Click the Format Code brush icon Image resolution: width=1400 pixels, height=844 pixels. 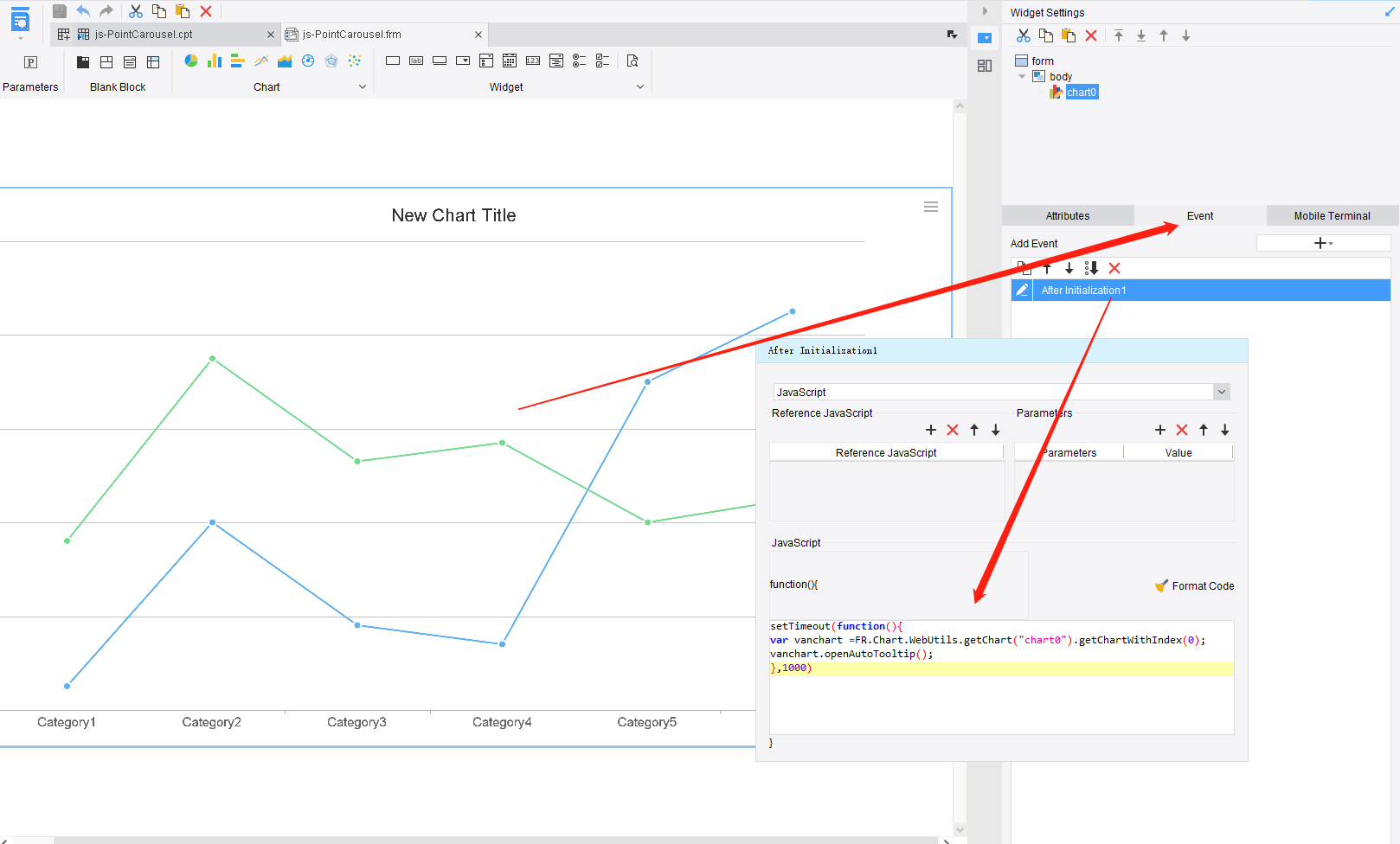click(1161, 585)
